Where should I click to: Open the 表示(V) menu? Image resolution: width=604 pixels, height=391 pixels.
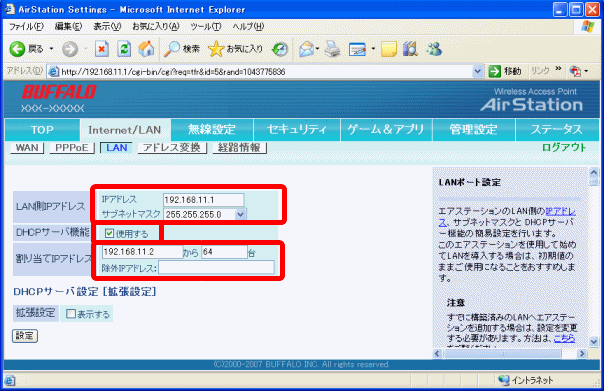(107, 27)
